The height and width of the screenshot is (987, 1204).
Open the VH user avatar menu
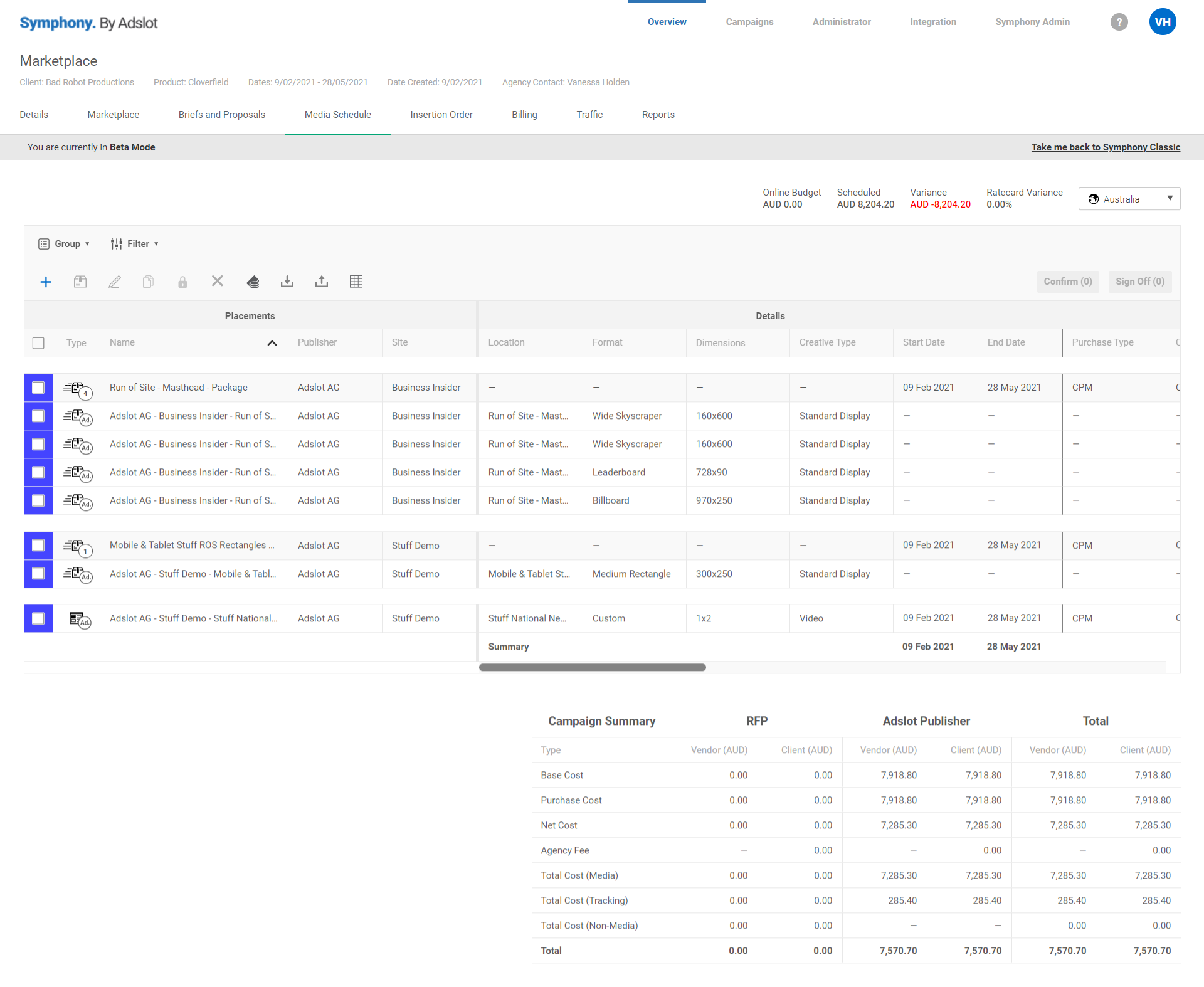tap(1163, 22)
